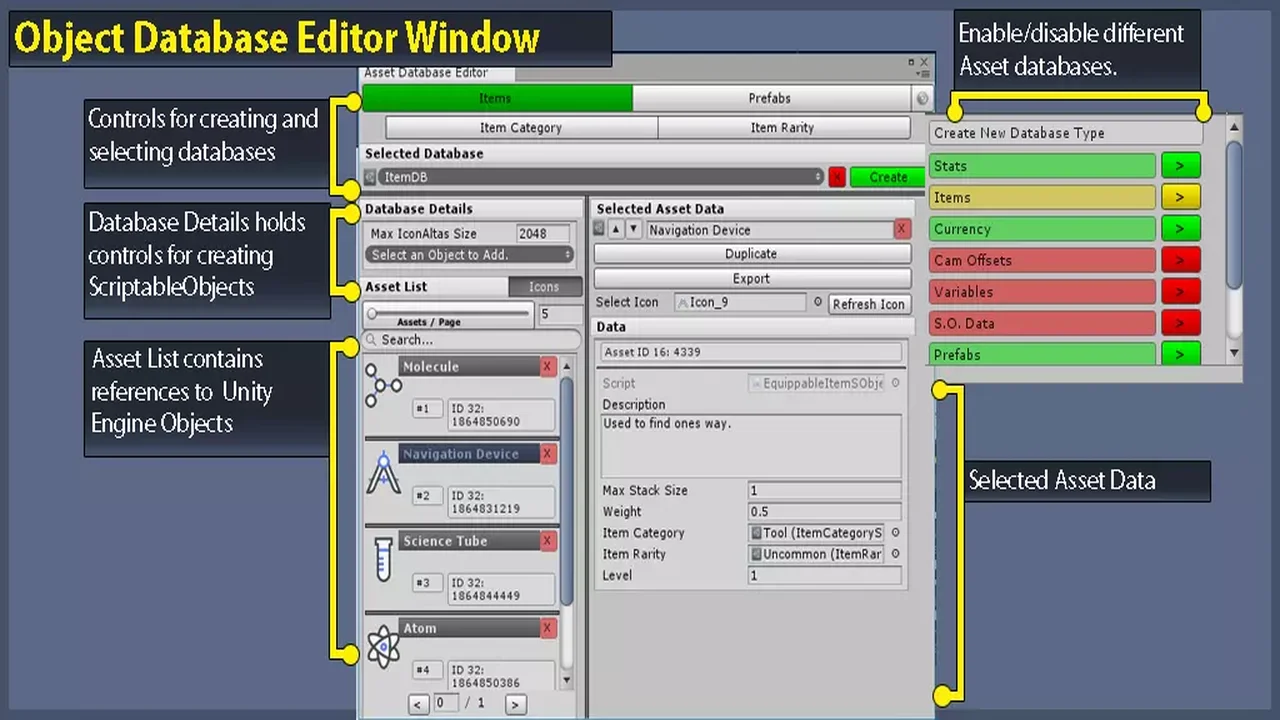Move selected asset up with up arrow
This screenshot has width=1280, height=720.
pos(616,230)
